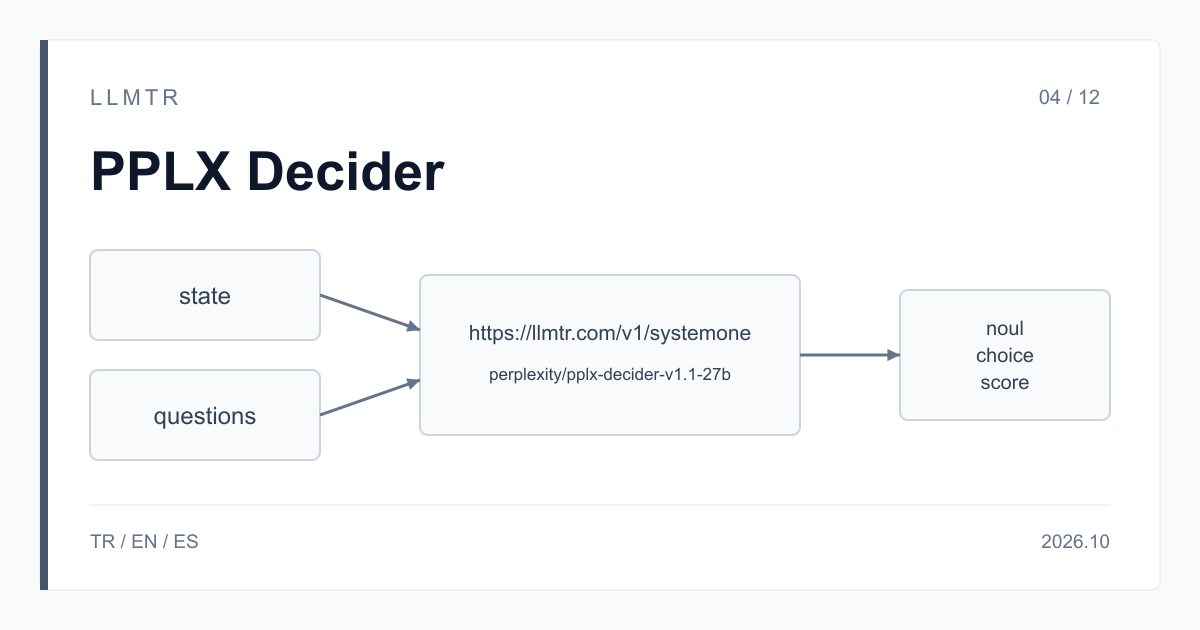Click the choice output label

(x=1004, y=355)
